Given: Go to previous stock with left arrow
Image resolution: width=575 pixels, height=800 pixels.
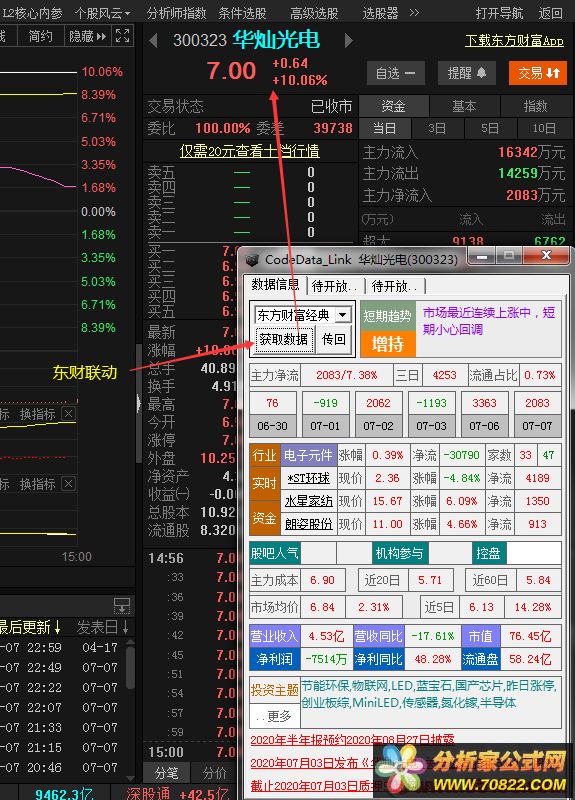Looking at the screenshot, I should pos(153,40).
